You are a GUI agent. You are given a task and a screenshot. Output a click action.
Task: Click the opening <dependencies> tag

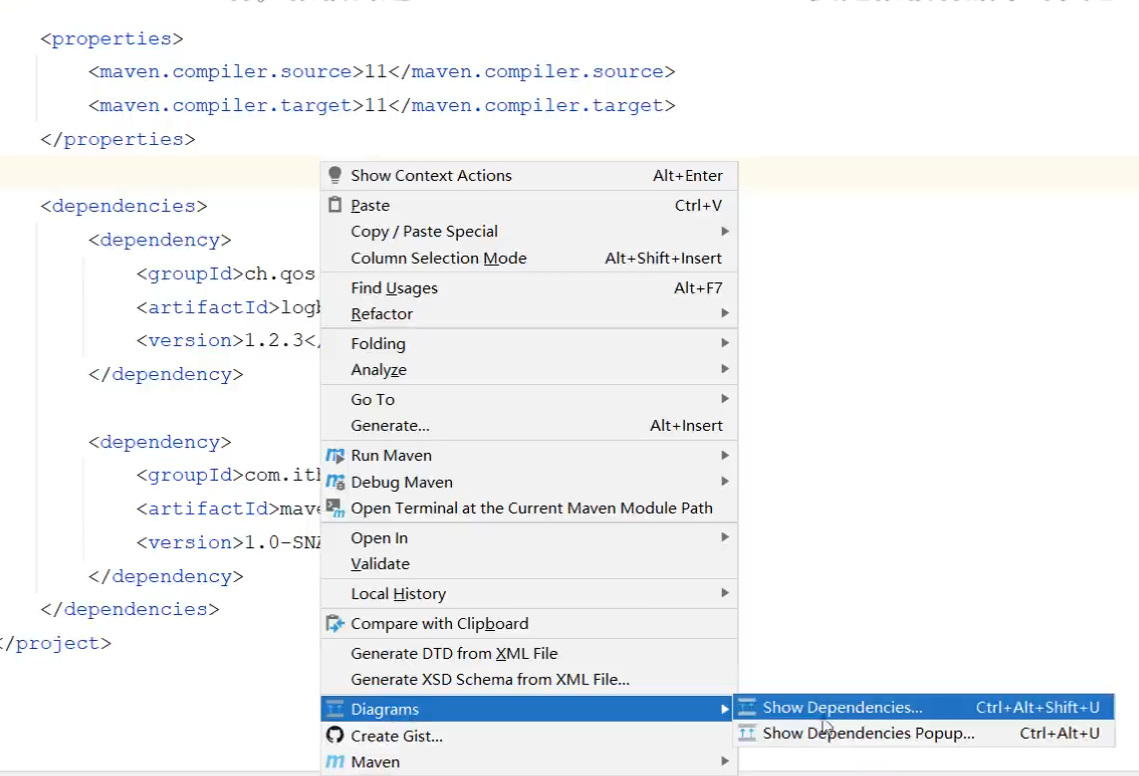tap(124, 206)
